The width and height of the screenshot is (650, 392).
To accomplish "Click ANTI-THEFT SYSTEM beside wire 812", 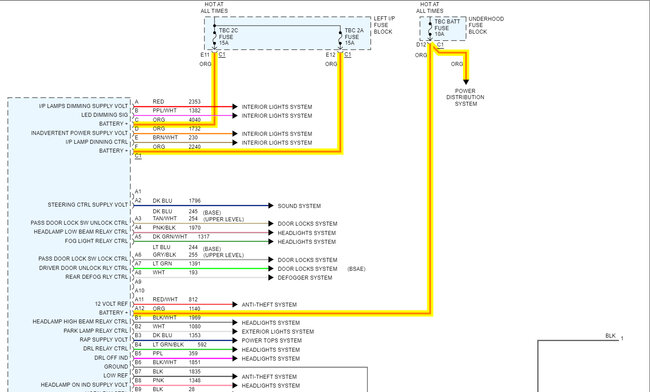I will pyautogui.click(x=269, y=305).
